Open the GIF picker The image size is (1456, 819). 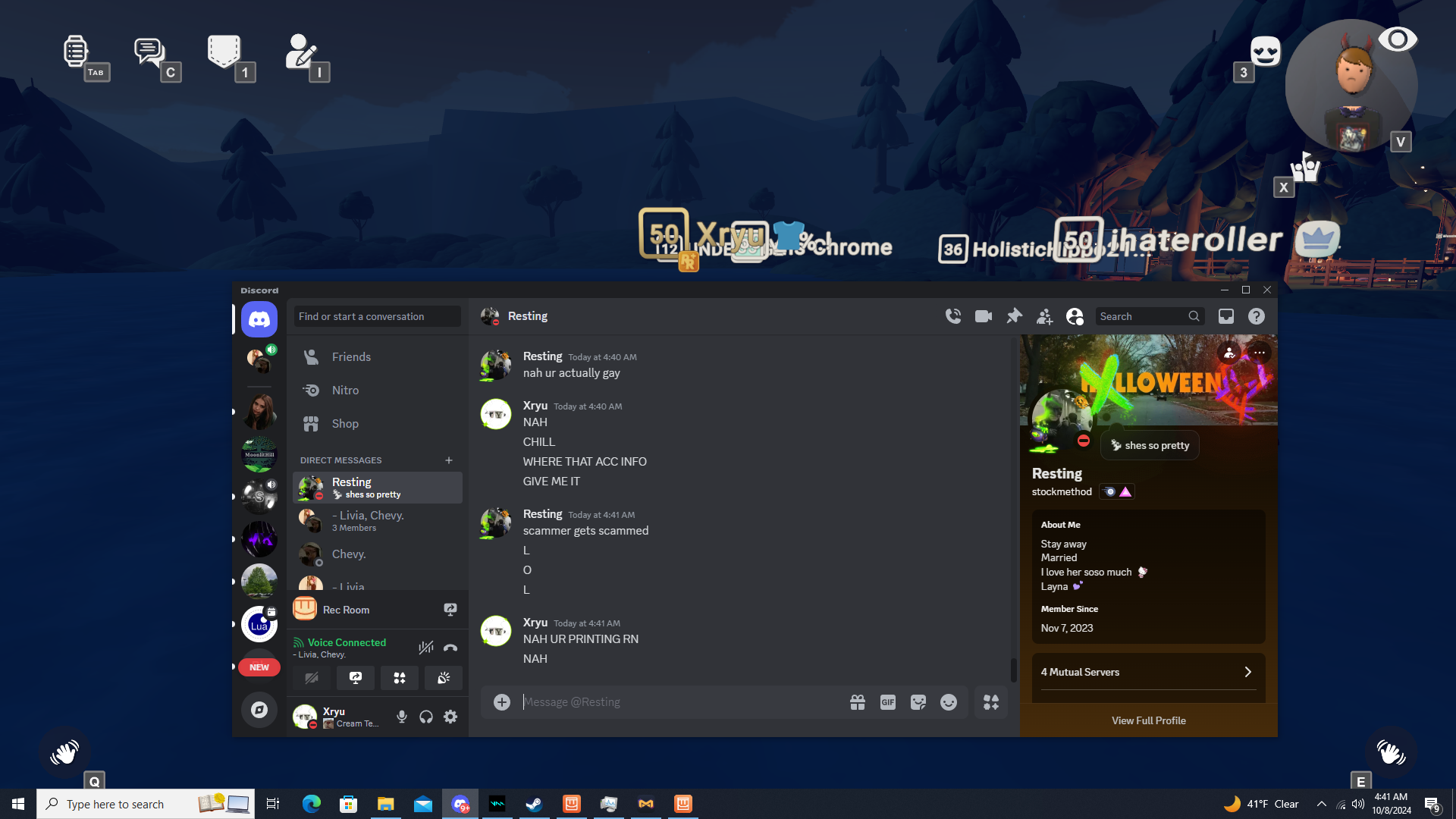tap(888, 702)
